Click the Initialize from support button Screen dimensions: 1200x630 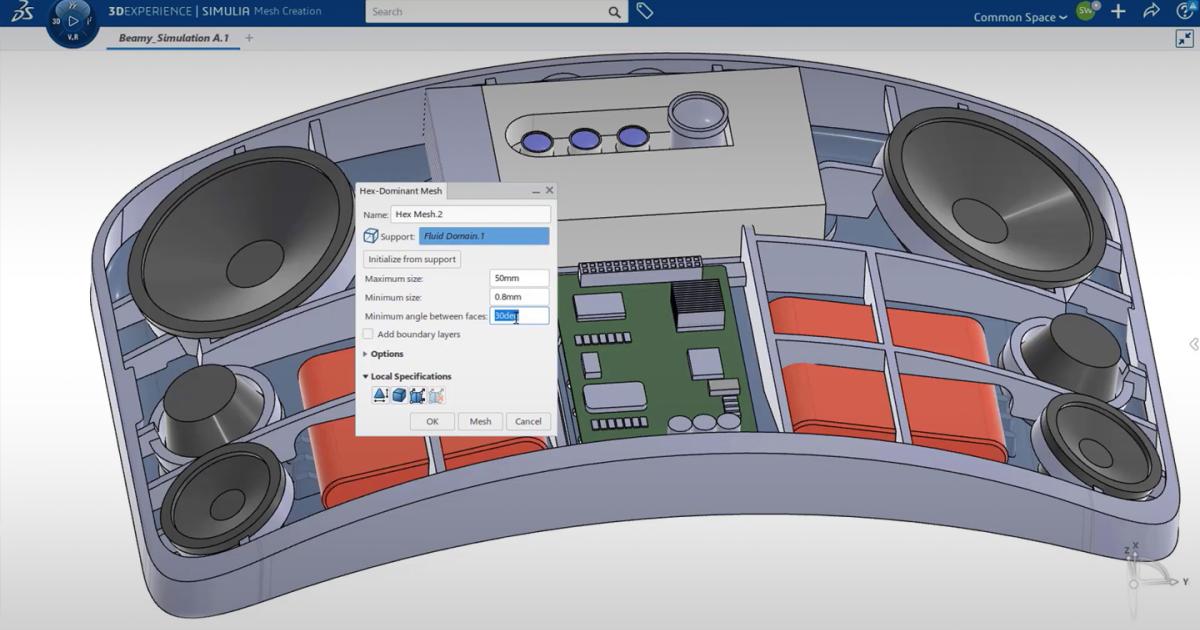click(411, 259)
